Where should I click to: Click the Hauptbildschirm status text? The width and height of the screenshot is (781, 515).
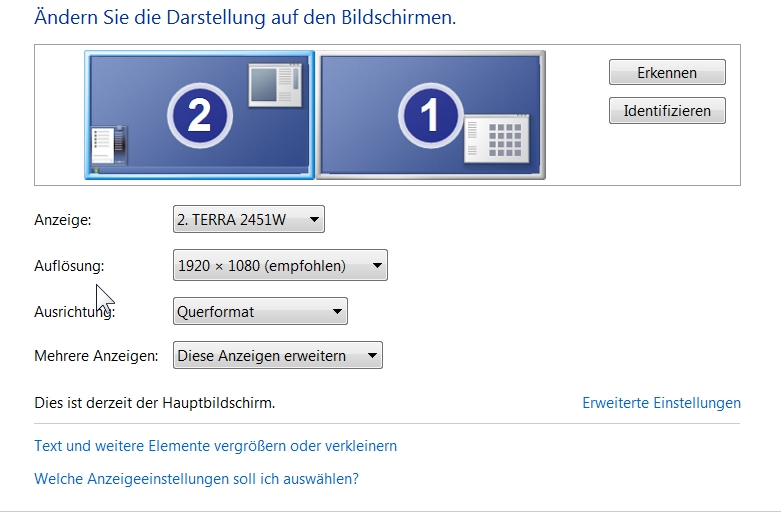(x=154, y=402)
